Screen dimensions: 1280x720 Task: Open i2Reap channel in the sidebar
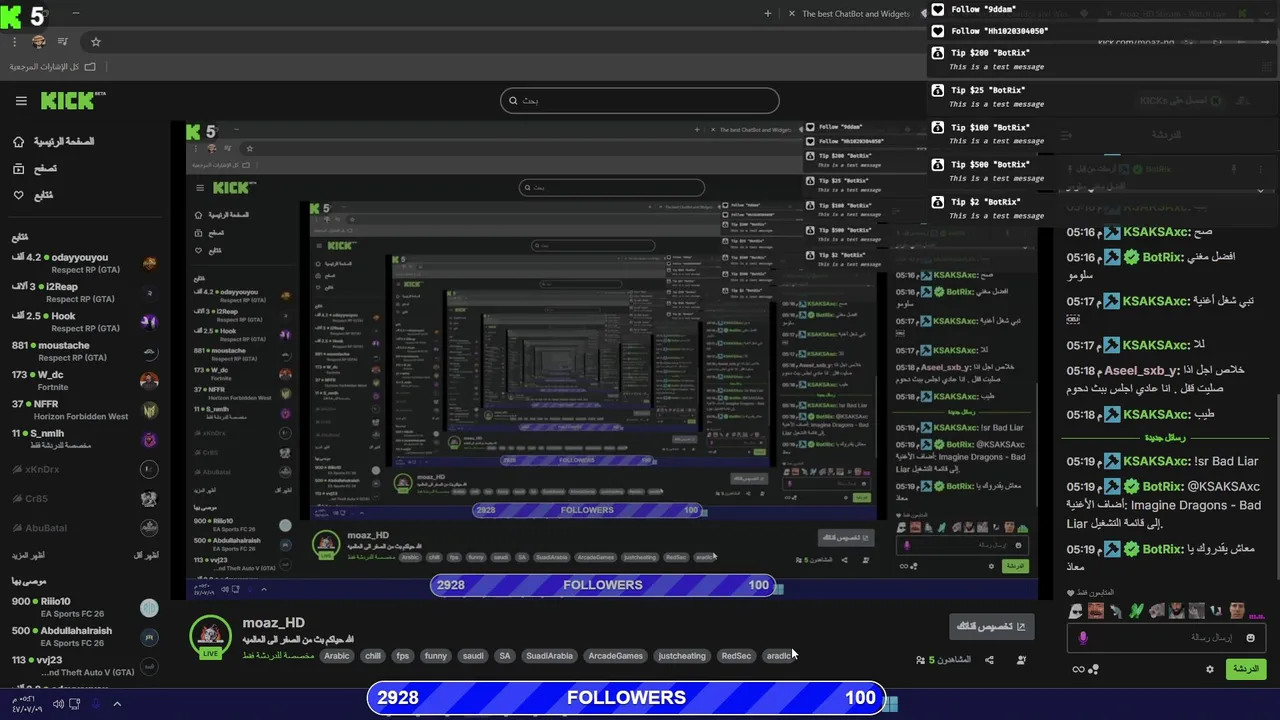(84, 292)
